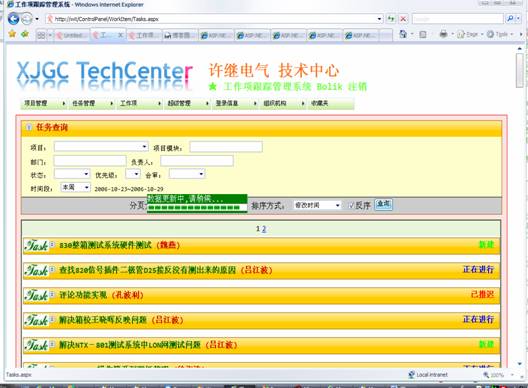Open the 项目 dropdown
528x388 pixels.
click(x=101, y=147)
